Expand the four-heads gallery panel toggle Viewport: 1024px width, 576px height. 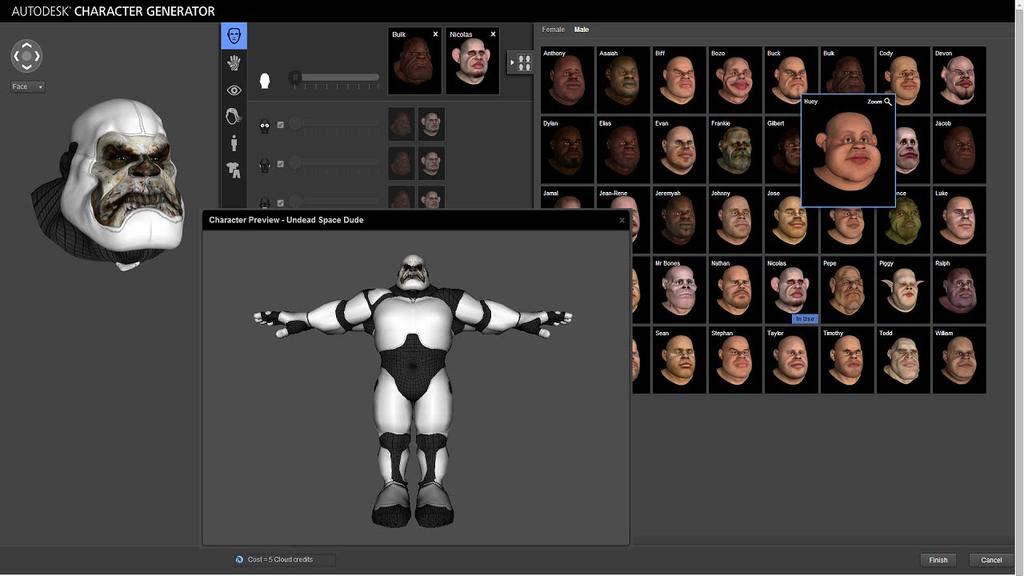pos(520,63)
